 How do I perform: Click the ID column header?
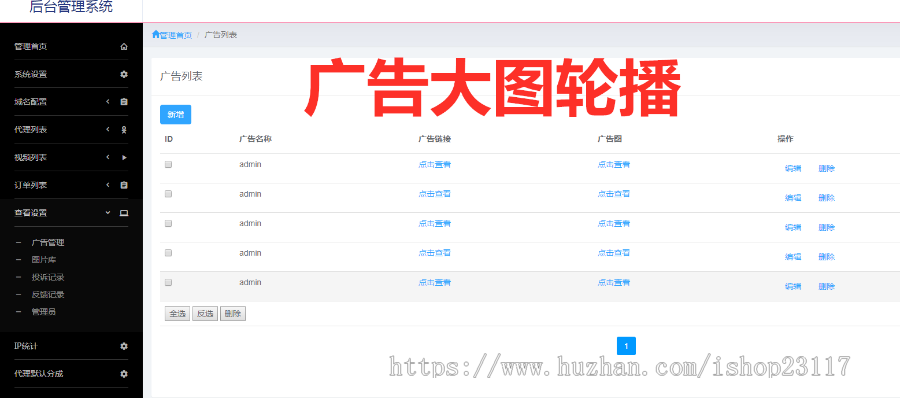coord(169,139)
